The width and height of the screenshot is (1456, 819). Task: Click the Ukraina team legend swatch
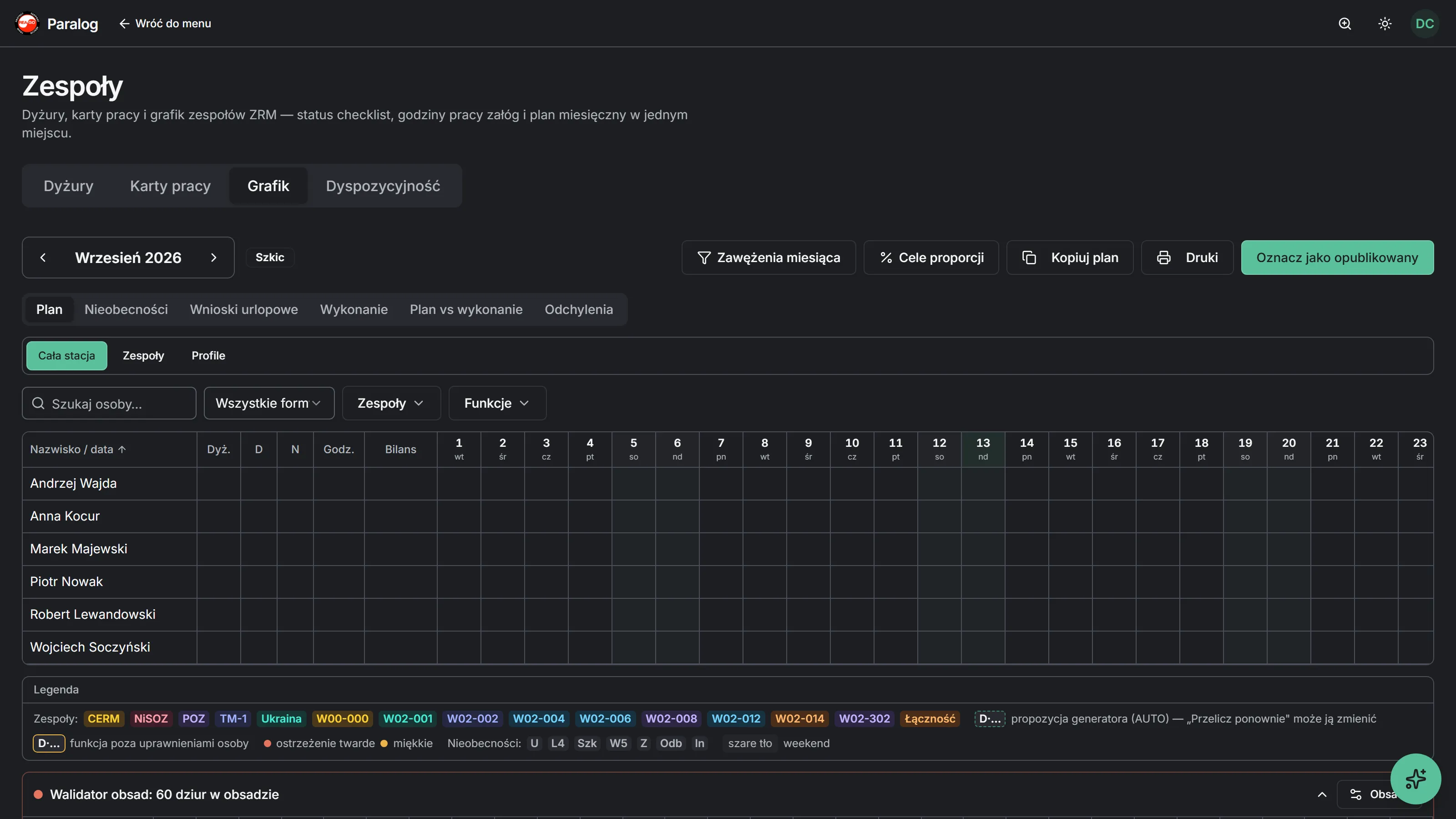[x=281, y=719]
